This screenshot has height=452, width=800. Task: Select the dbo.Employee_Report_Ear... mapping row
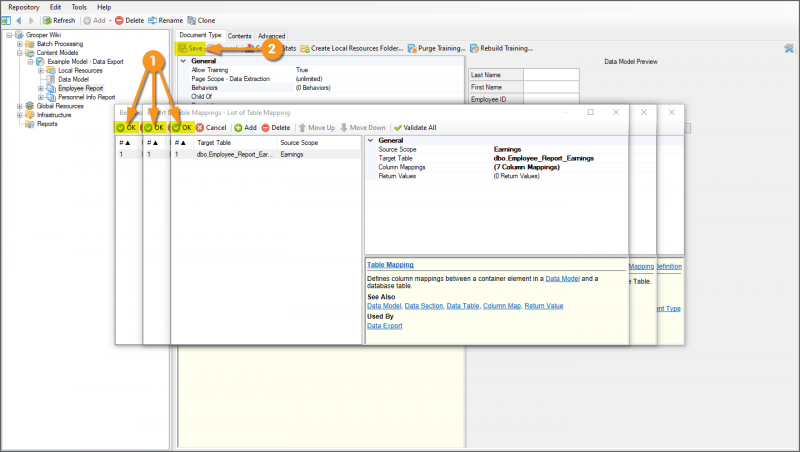[266, 154]
